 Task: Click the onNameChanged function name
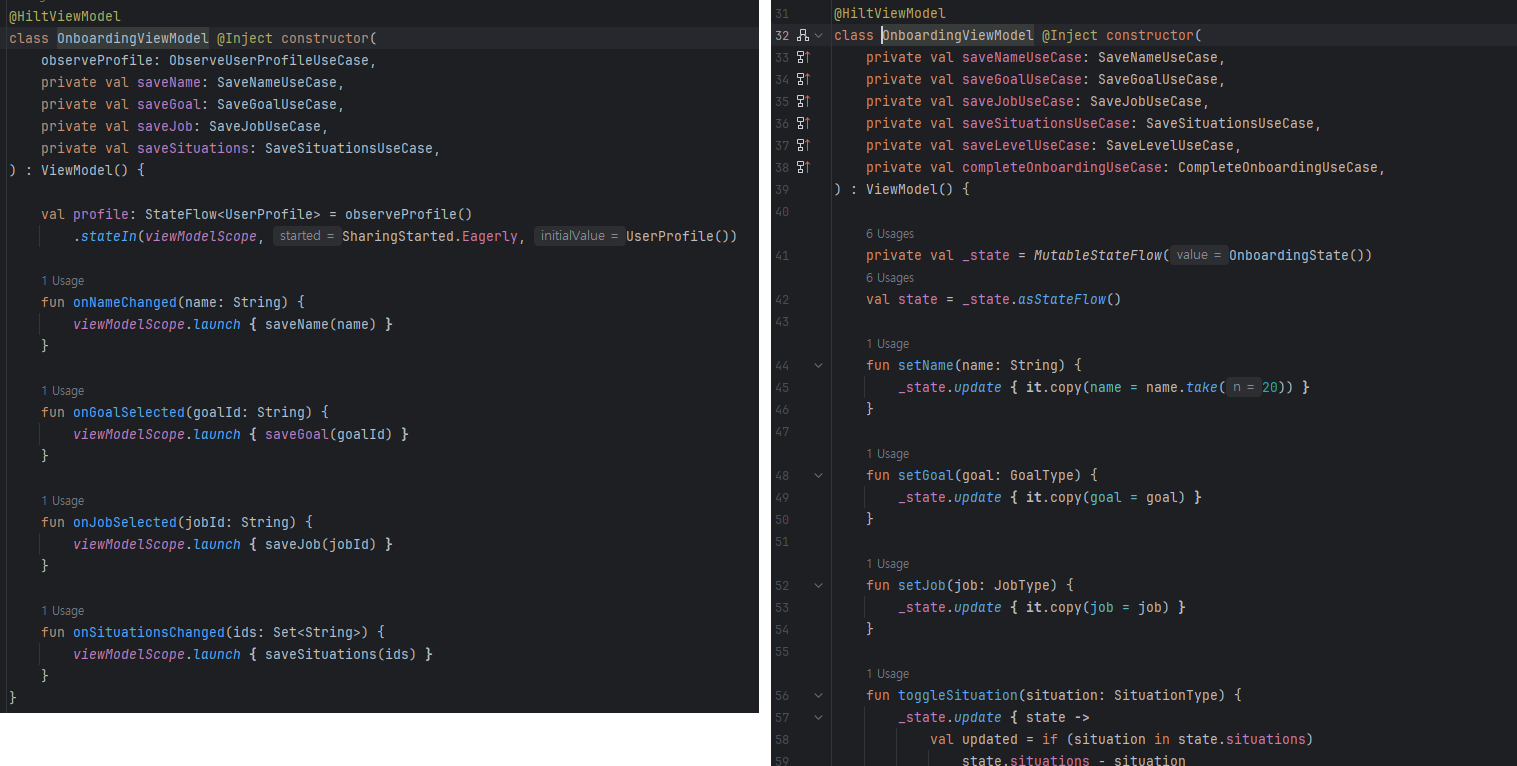(125, 302)
